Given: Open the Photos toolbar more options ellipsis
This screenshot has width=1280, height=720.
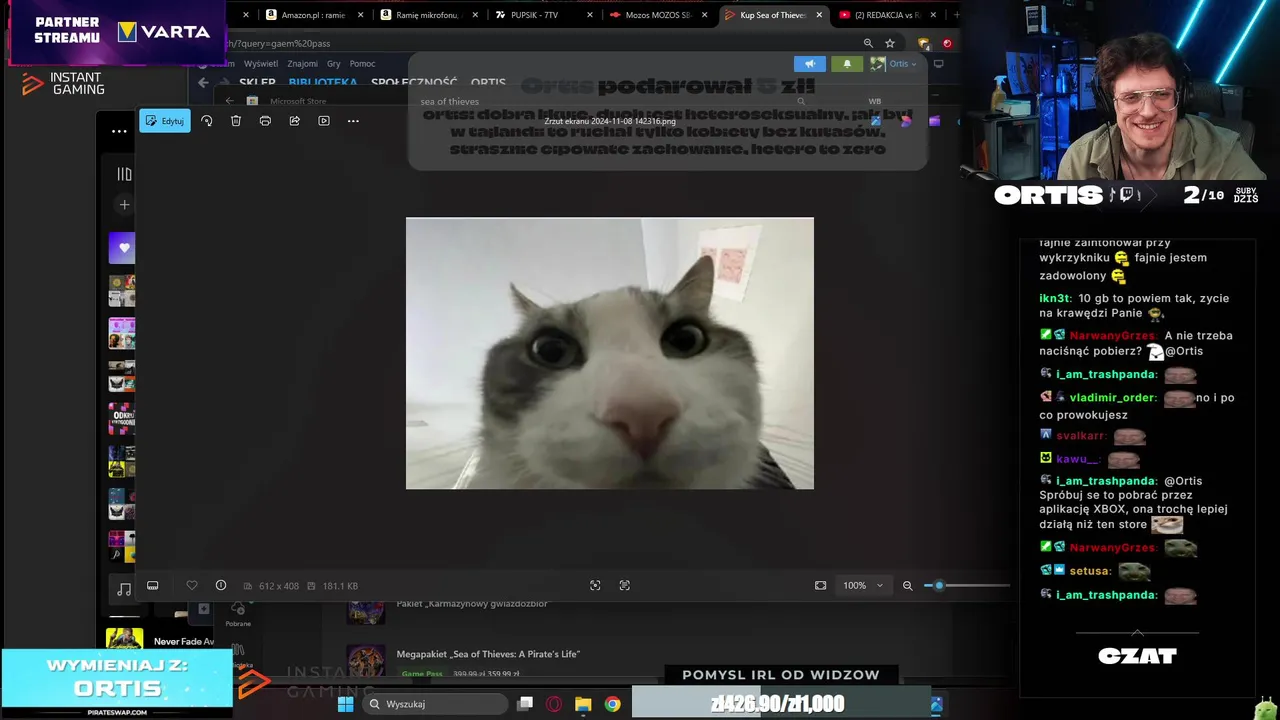Looking at the screenshot, I should (x=353, y=121).
